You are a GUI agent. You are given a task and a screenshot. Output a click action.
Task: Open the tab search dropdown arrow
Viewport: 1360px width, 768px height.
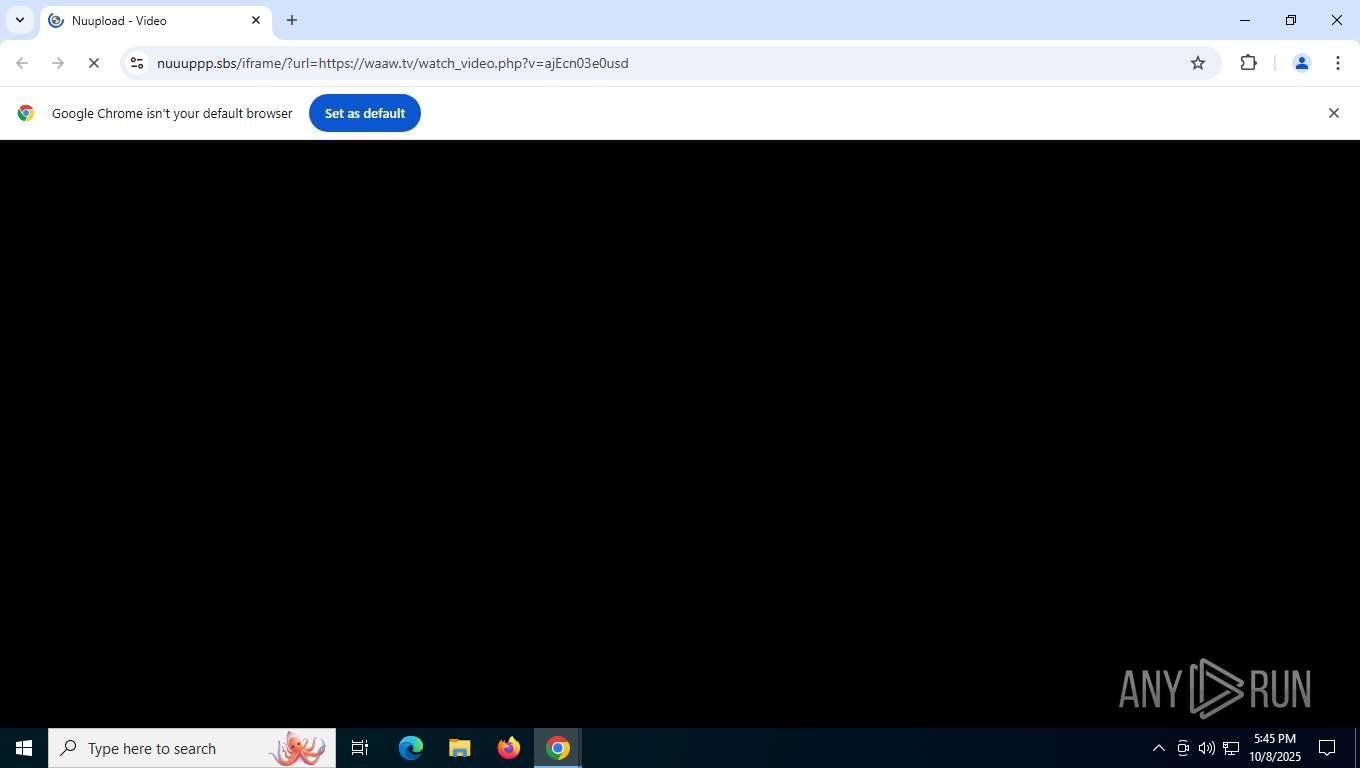(19, 20)
